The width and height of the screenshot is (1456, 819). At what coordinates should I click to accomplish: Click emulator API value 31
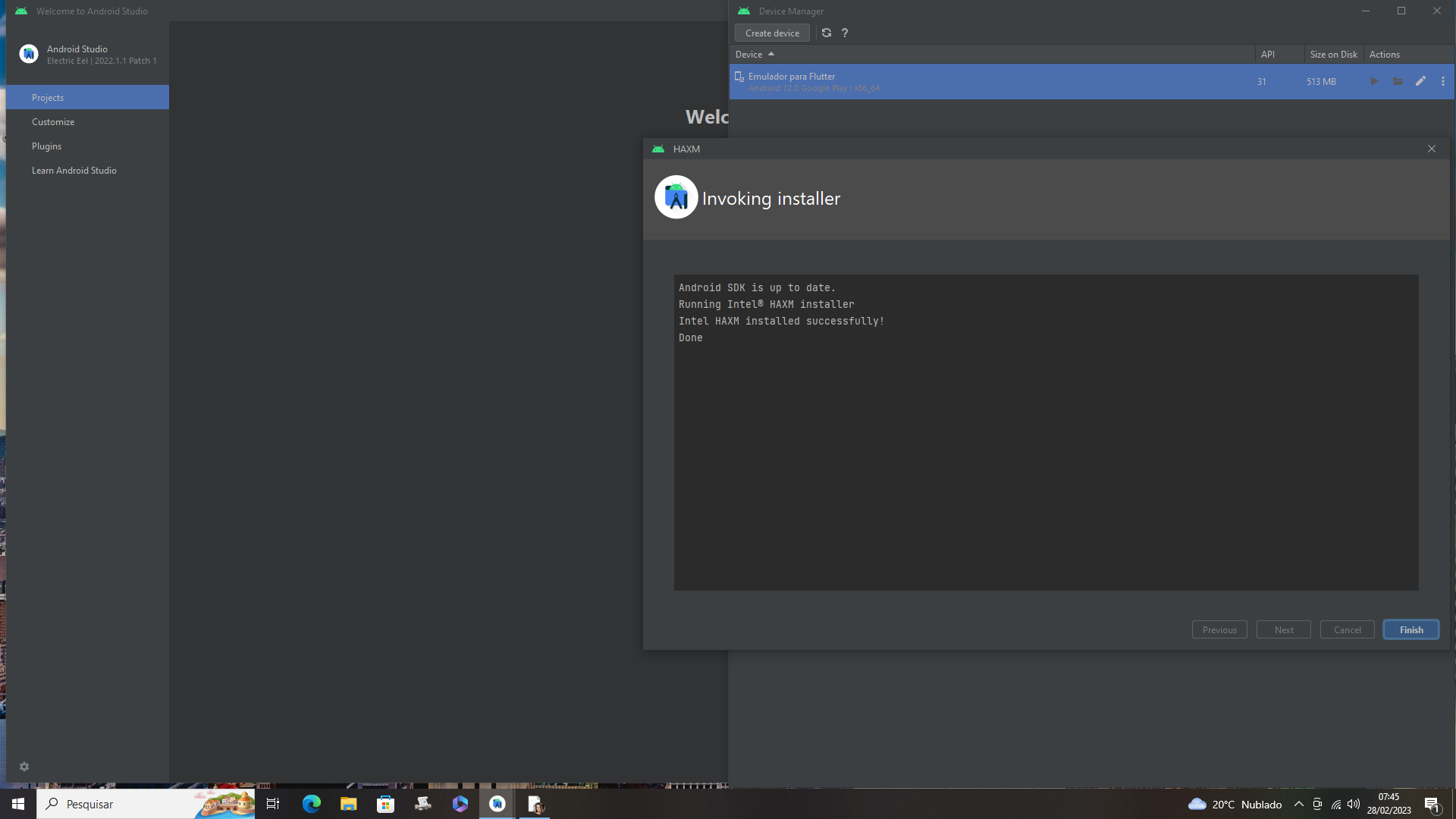pyautogui.click(x=1261, y=81)
